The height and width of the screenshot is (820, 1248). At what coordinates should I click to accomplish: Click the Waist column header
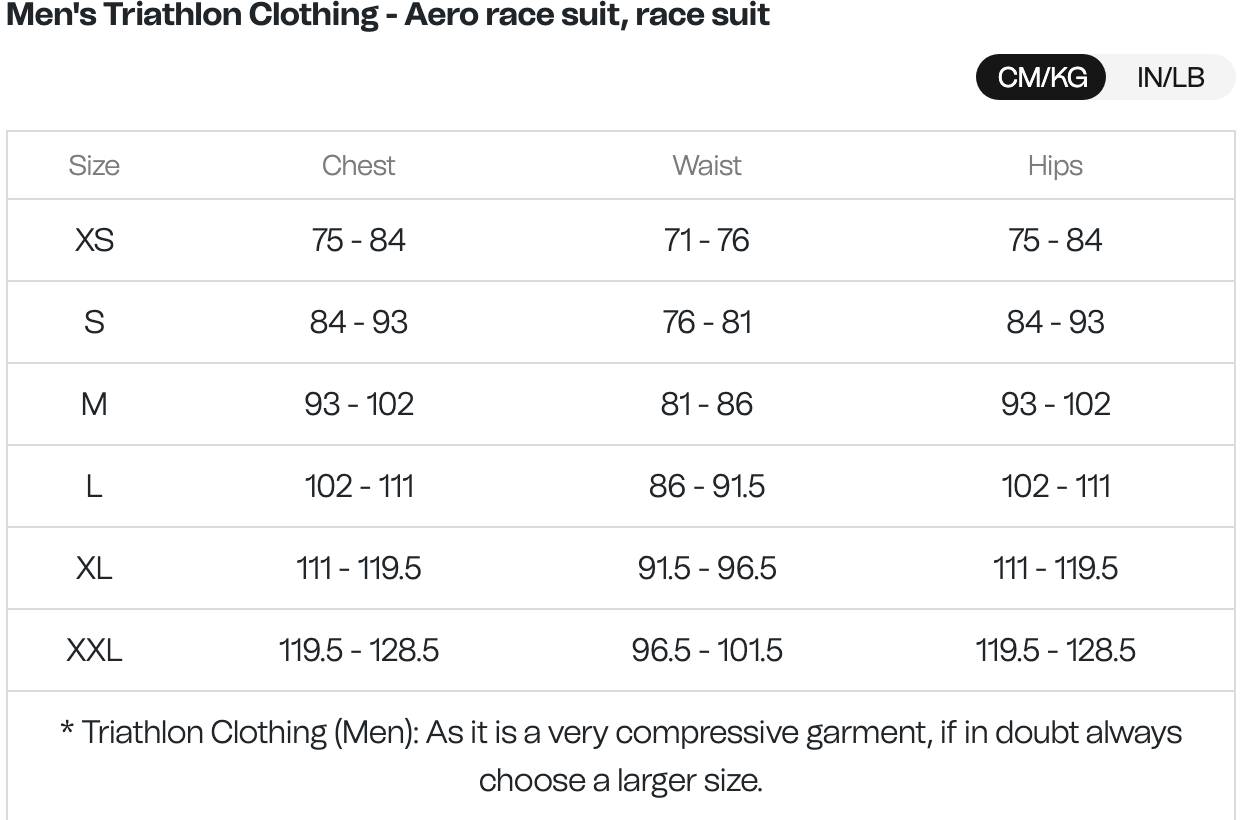click(707, 165)
